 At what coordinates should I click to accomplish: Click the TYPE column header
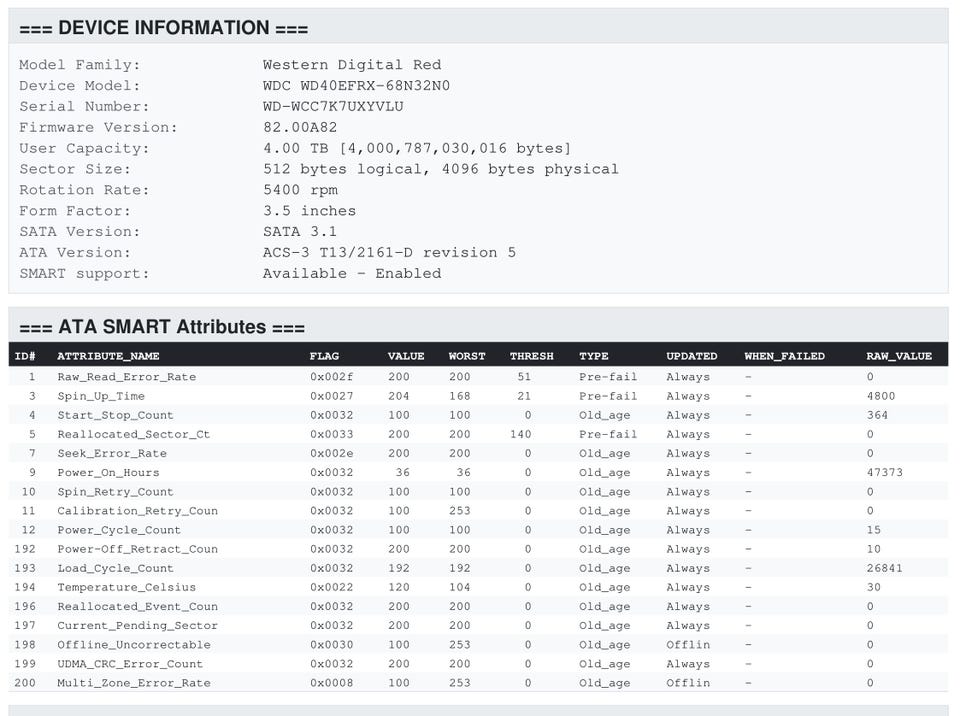594,356
